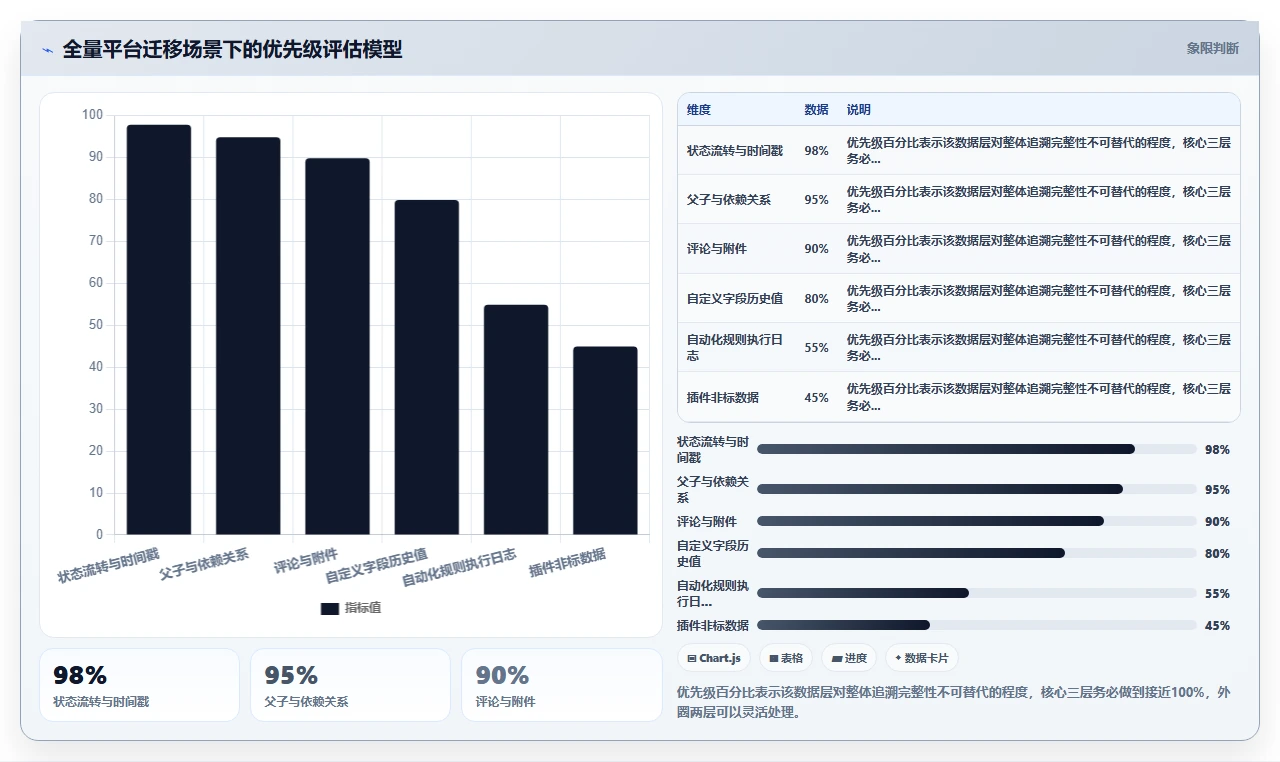The width and height of the screenshot is (1280, 762).
Task: Click the 象限判断 label in the header
Action: [x=1212, y=48]
